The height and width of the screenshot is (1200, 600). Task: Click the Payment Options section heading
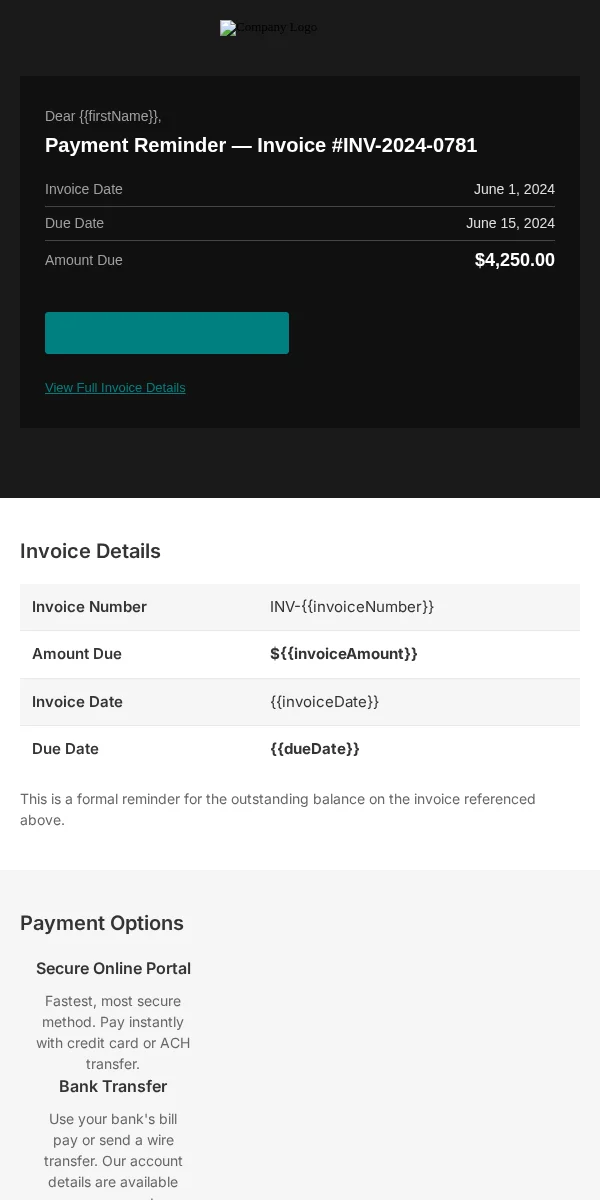pyautogui.click(x=102, y=923)
